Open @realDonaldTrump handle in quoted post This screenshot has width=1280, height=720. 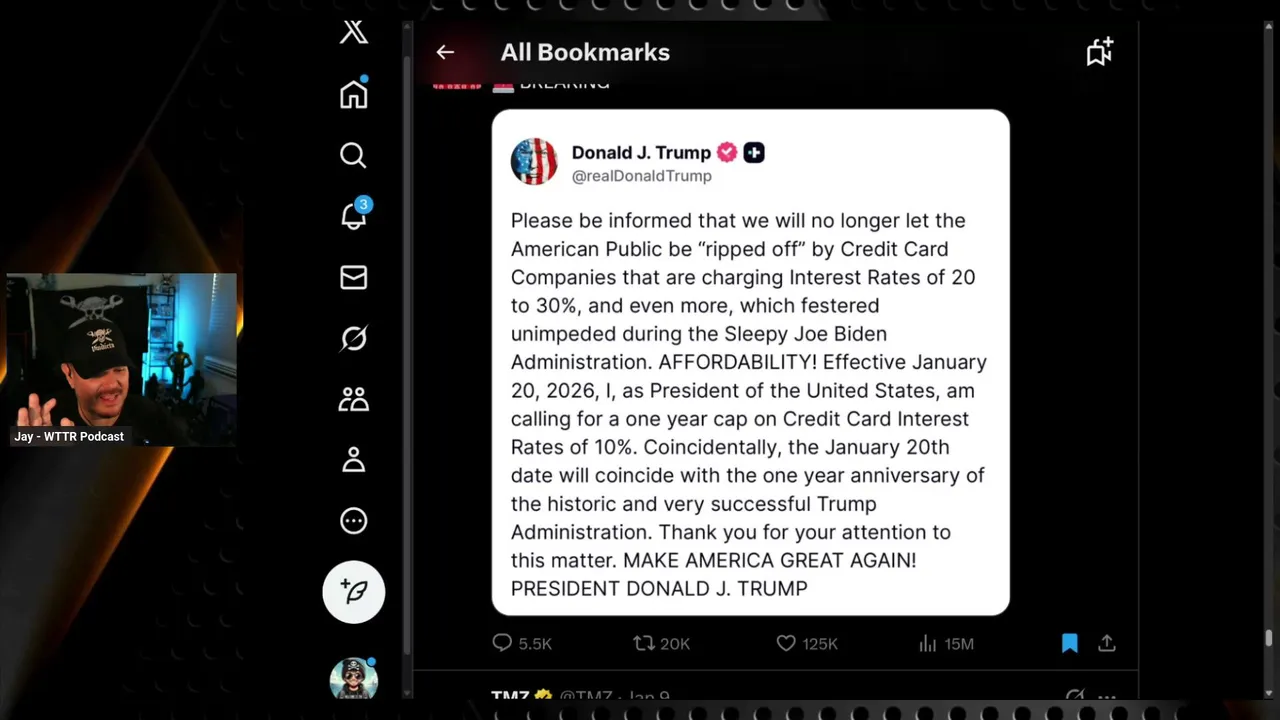pos(641,176)
